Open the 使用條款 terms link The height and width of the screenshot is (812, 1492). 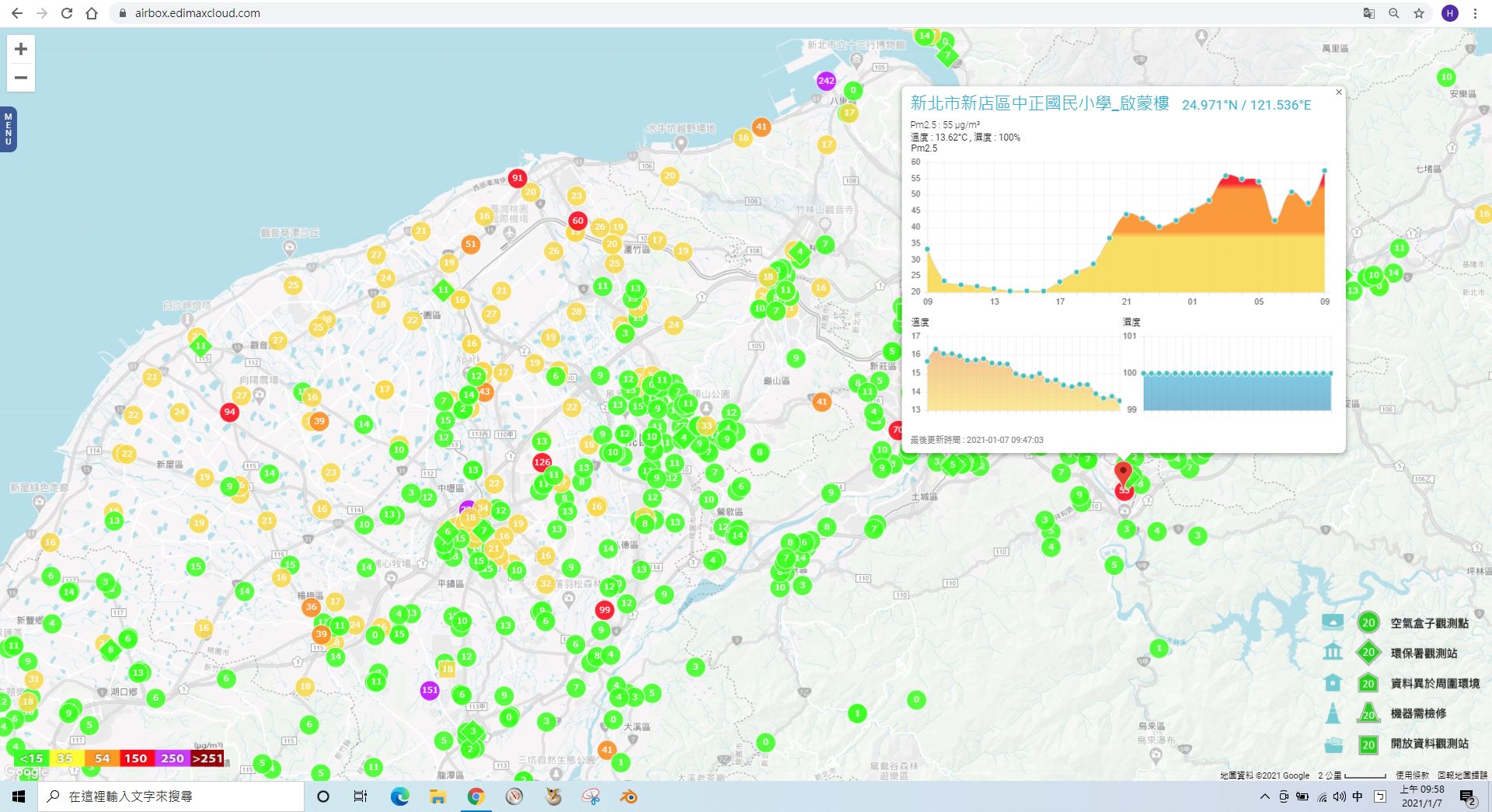coord(1412,775)
